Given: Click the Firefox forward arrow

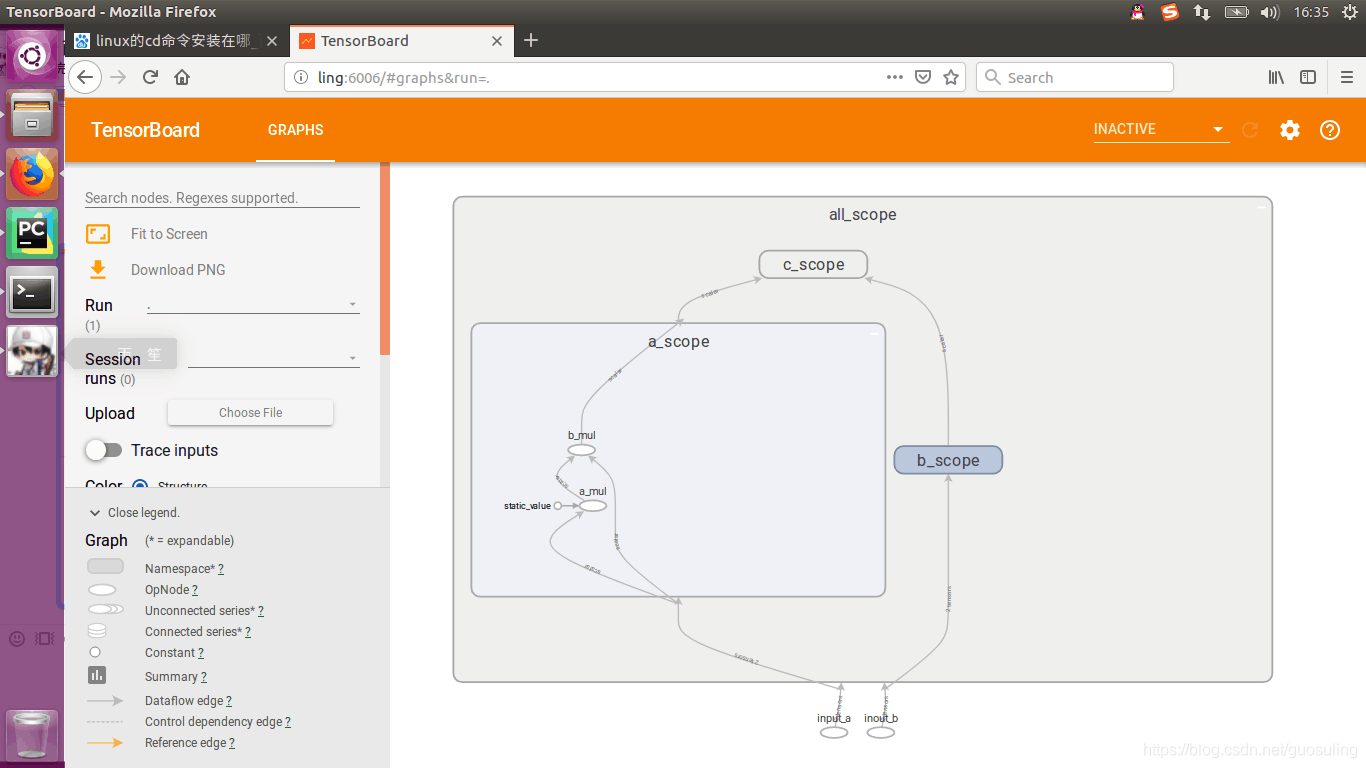Looking at the screenshot, I should (118, 77).
